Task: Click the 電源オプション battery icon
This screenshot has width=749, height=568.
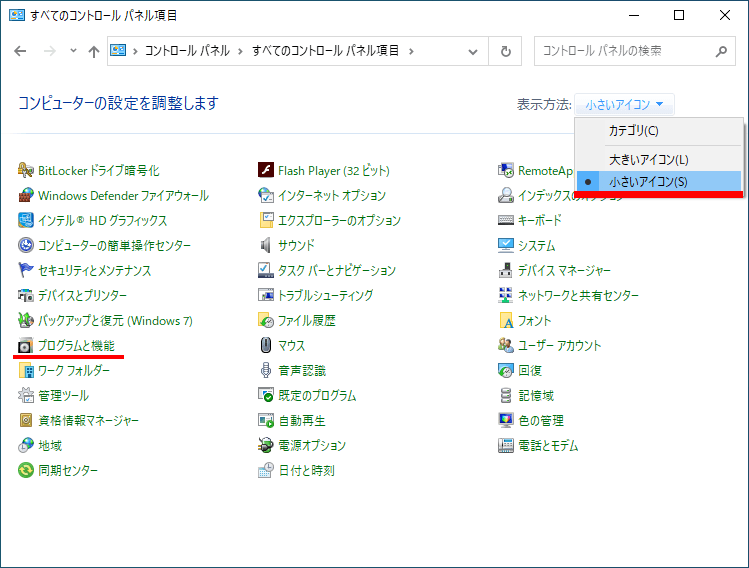Action: click(x=266, y=446)
